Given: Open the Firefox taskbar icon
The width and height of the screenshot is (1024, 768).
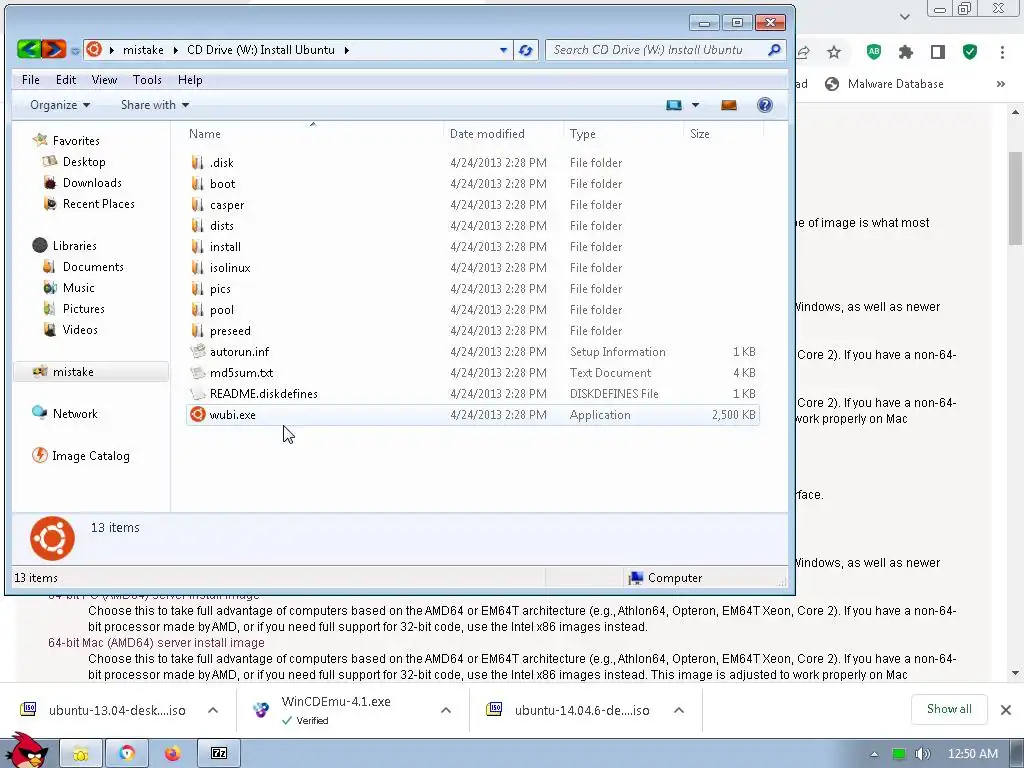Looking at the screenshot, I should pyautogui.click(x=172, y=754).
